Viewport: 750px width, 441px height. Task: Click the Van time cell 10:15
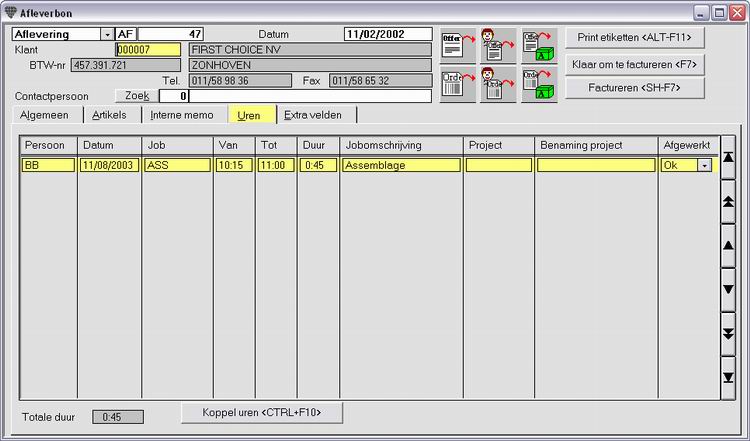pos(234,165)
